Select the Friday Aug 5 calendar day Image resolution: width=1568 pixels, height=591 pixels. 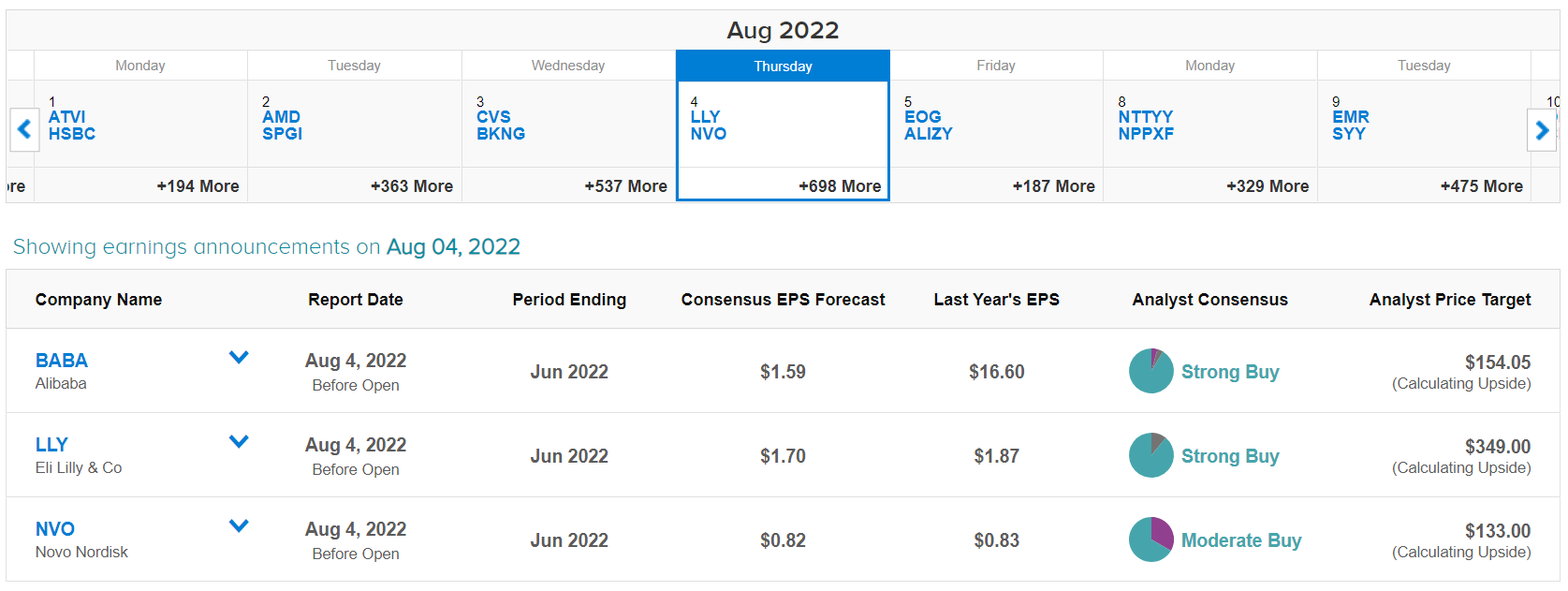click(996, 126)
